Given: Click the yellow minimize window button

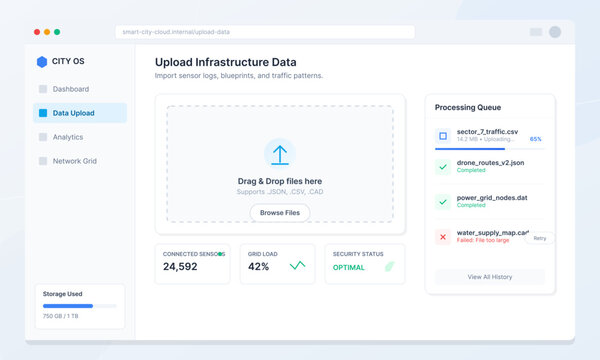Looking at the screenshot, I should [x=47, y=32].
